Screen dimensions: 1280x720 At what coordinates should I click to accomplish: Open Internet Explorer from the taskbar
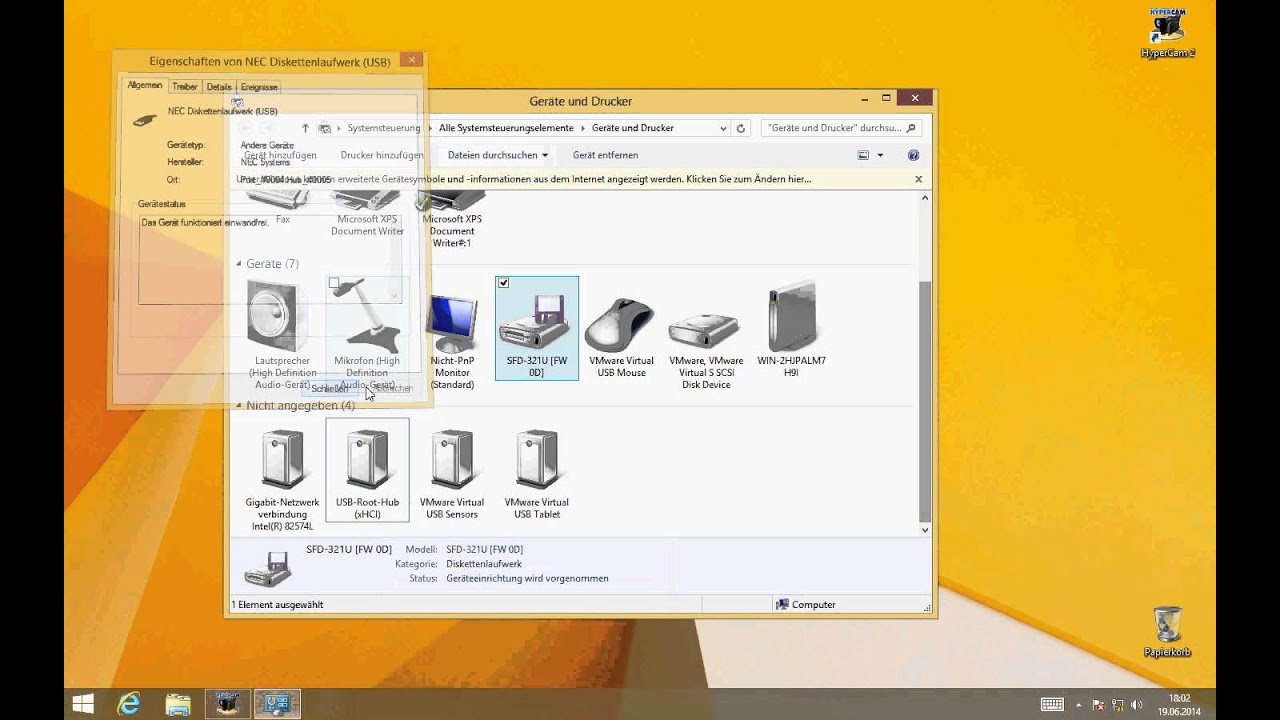(x=129, y=704)
